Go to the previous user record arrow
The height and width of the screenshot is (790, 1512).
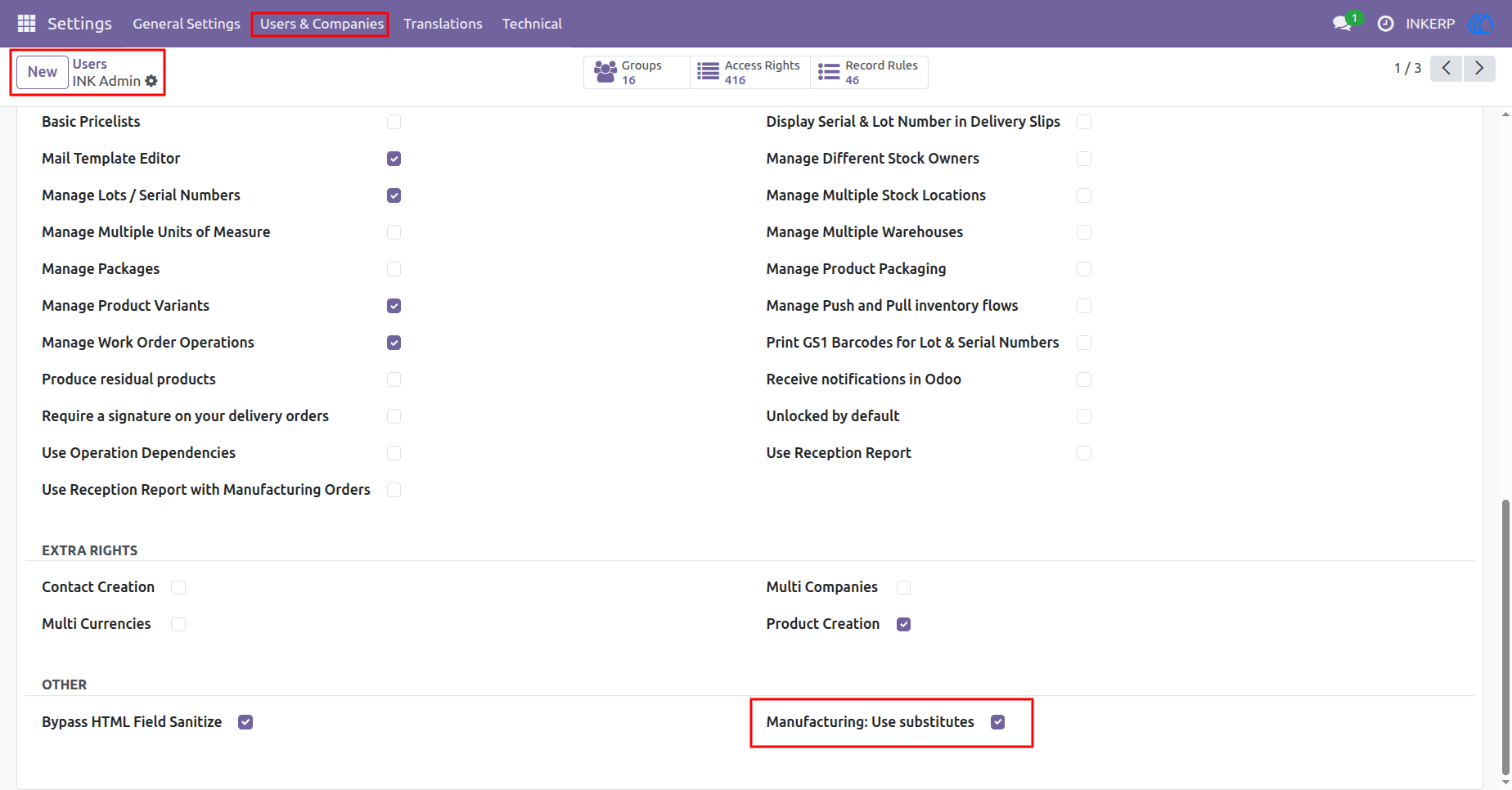tap(1447, 68)
